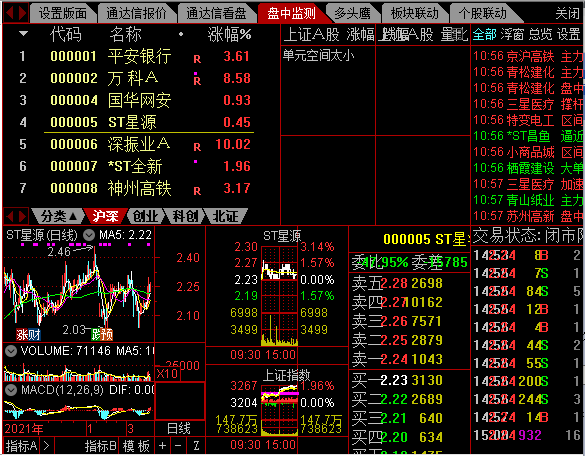Click the R marker on the 平安银行 row
Viewport: 585px width, 456px height.
pyautogui.click(x=197, y=59)
